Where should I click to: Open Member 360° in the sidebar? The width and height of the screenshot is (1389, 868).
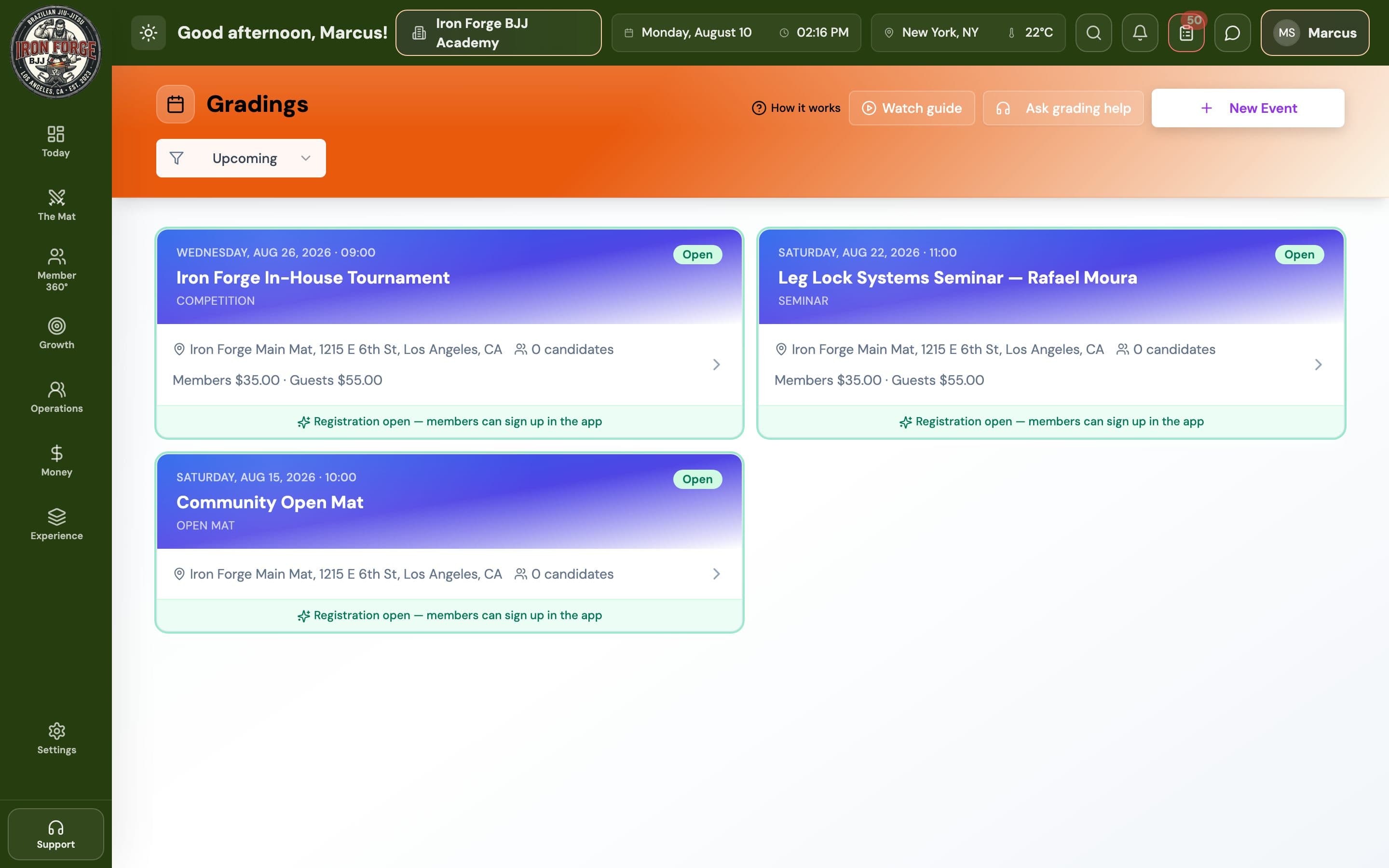click(56, 270)
